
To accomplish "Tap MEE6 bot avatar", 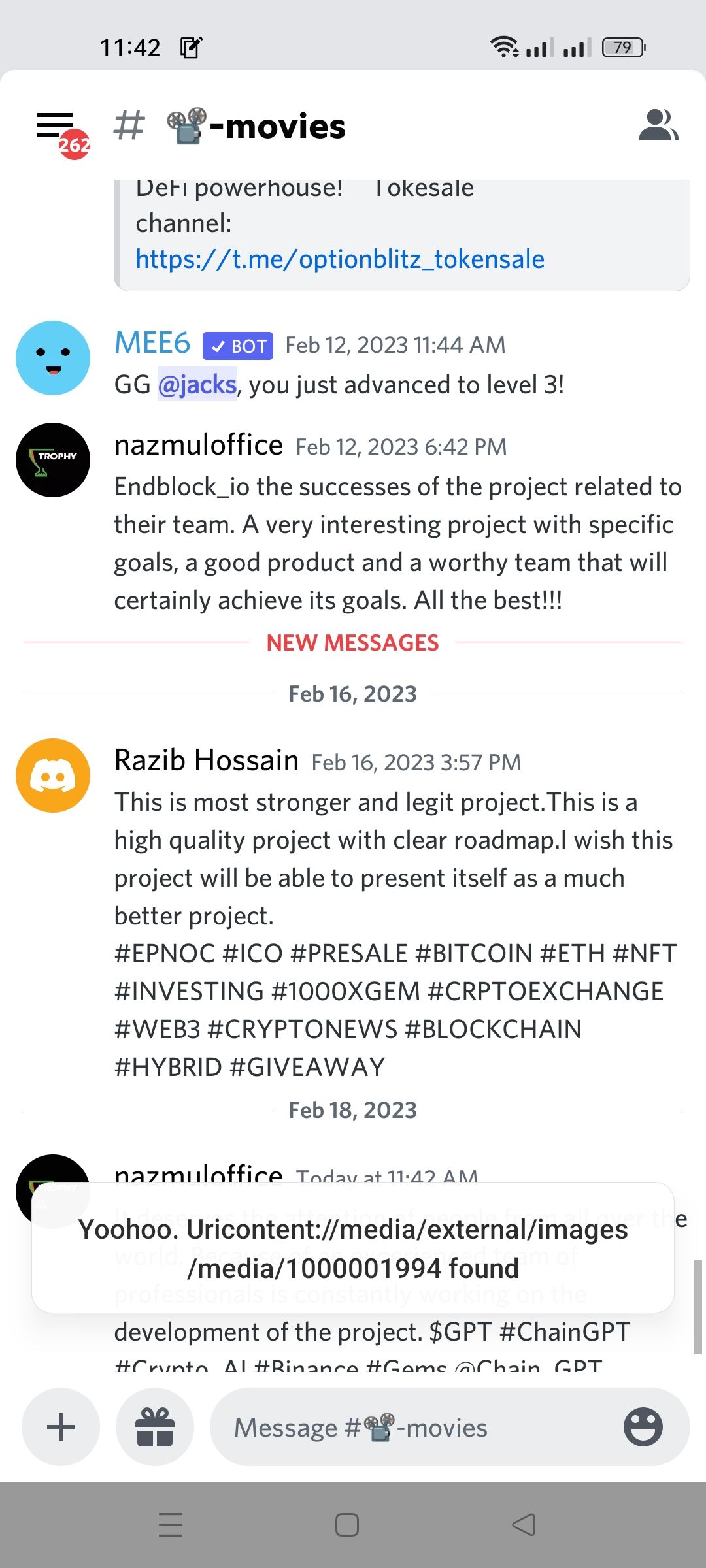I will point(53,358).
